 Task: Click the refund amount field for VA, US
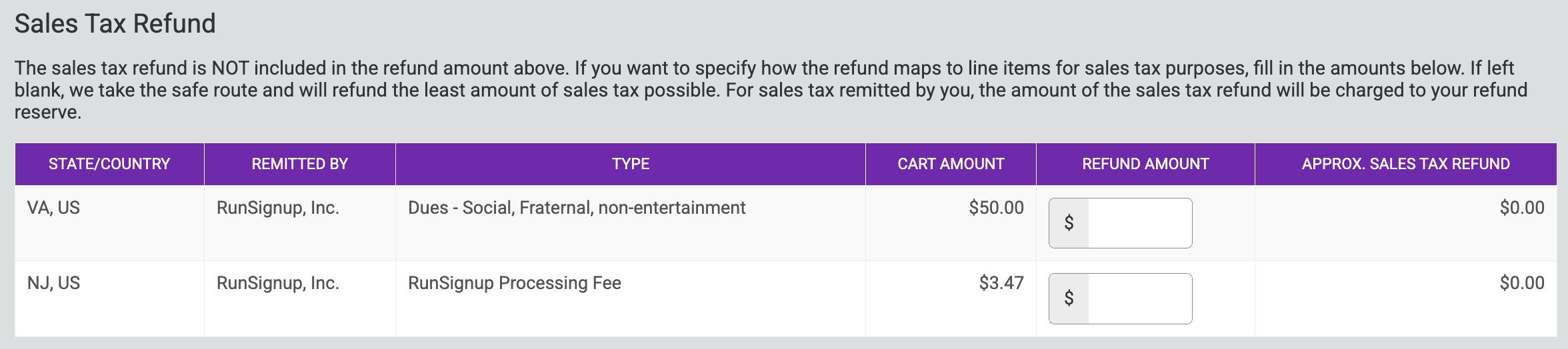click(1139, 223)
